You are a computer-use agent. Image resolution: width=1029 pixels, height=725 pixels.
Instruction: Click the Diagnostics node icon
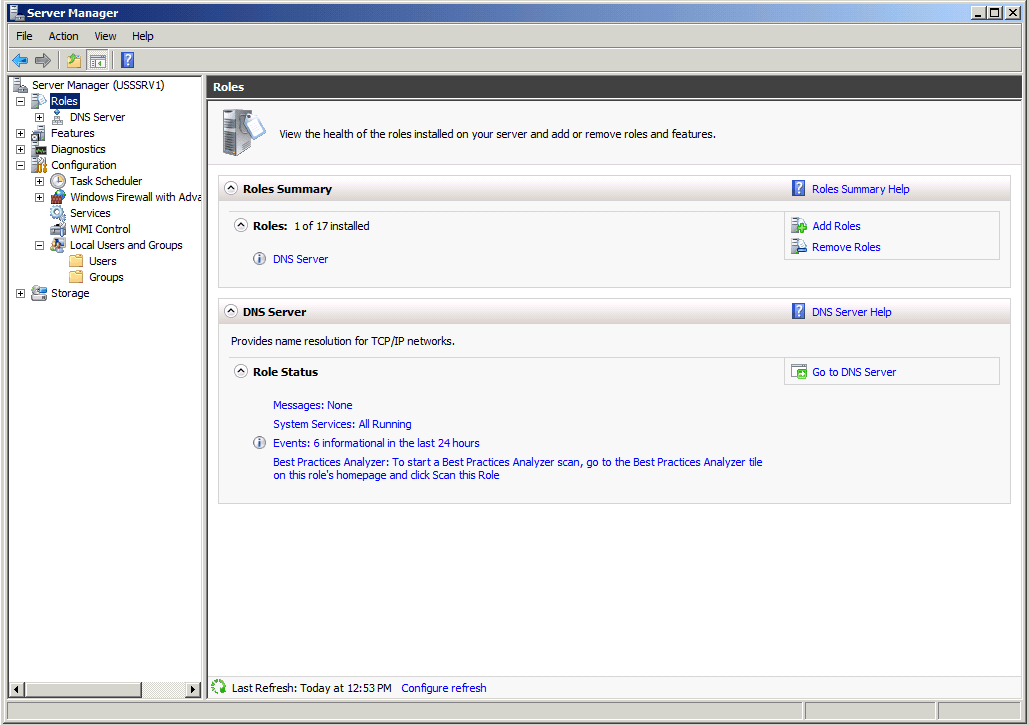pos(39,150)
